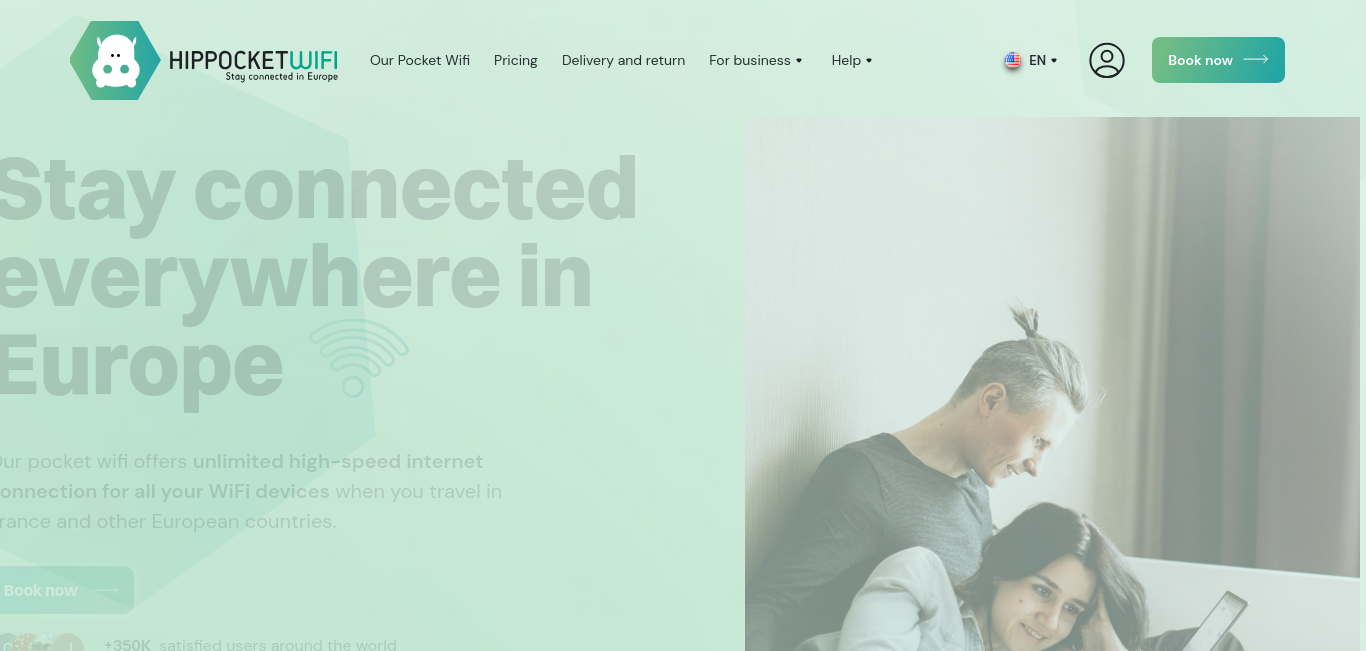The height and width of the screenshot is (651, 1366).
Task: Click the arrow inside header Book now button
Action: 1256,60
